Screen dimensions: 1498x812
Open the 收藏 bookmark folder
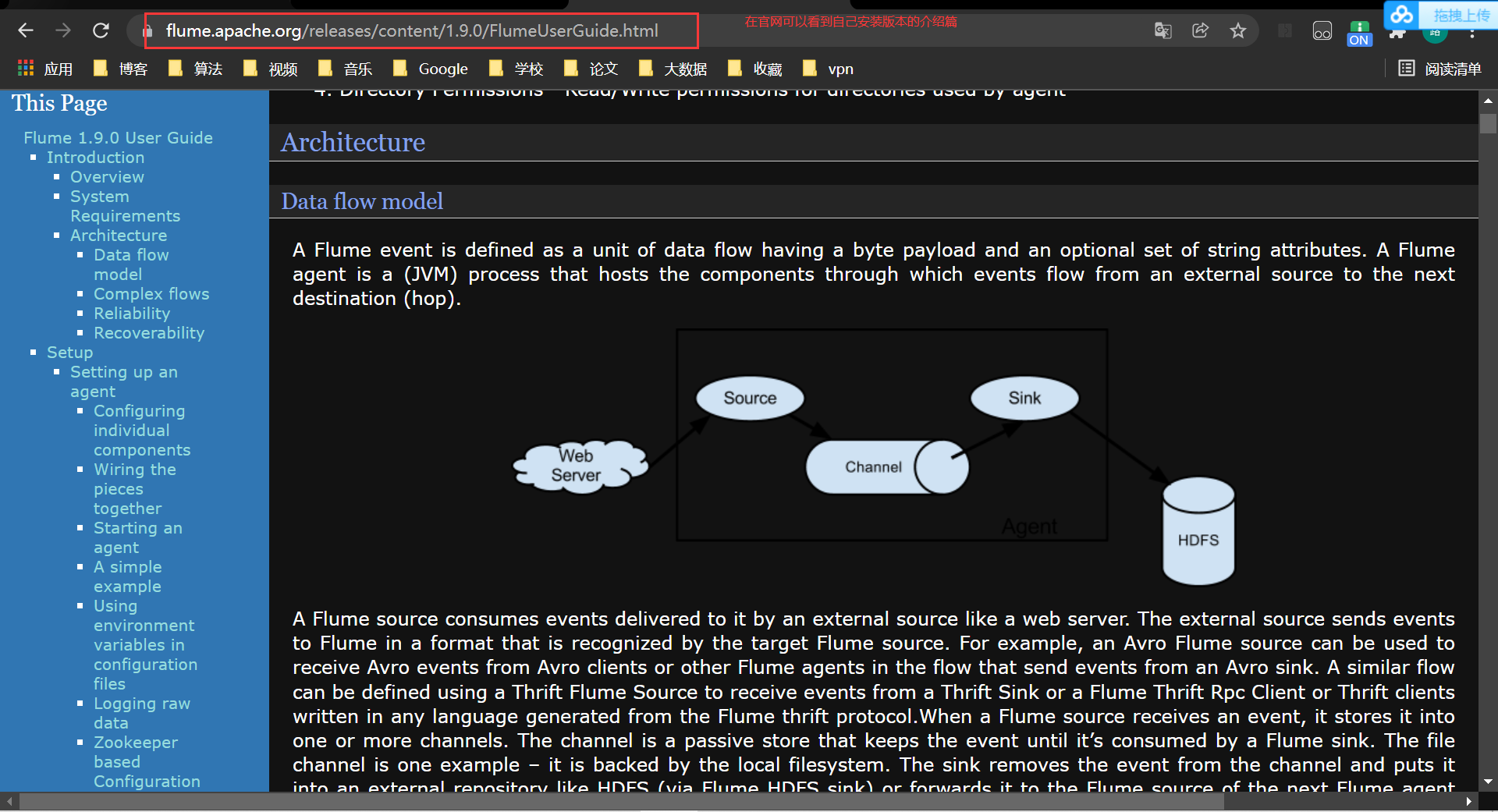tap(754, 69)
